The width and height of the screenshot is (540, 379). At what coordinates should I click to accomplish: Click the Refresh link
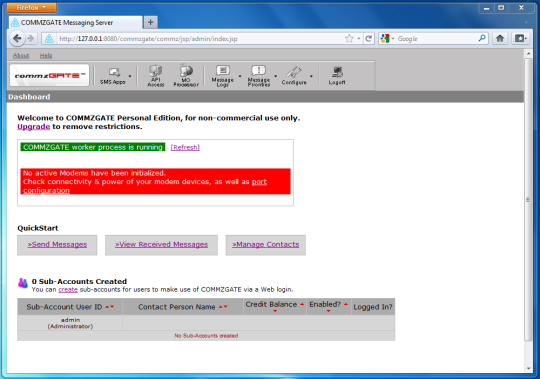click(x=185, y=147)
